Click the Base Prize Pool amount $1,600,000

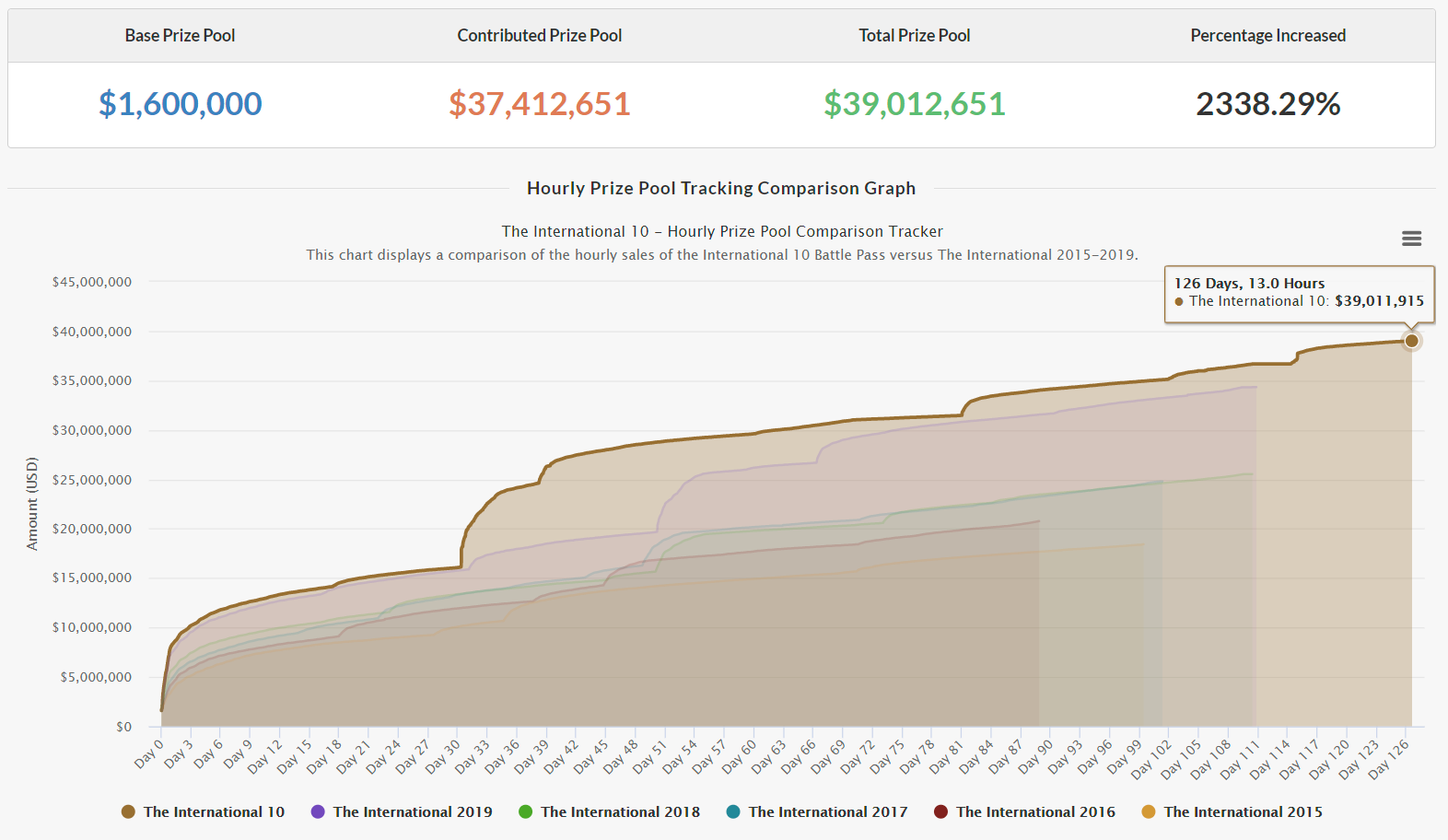[181, 104]
